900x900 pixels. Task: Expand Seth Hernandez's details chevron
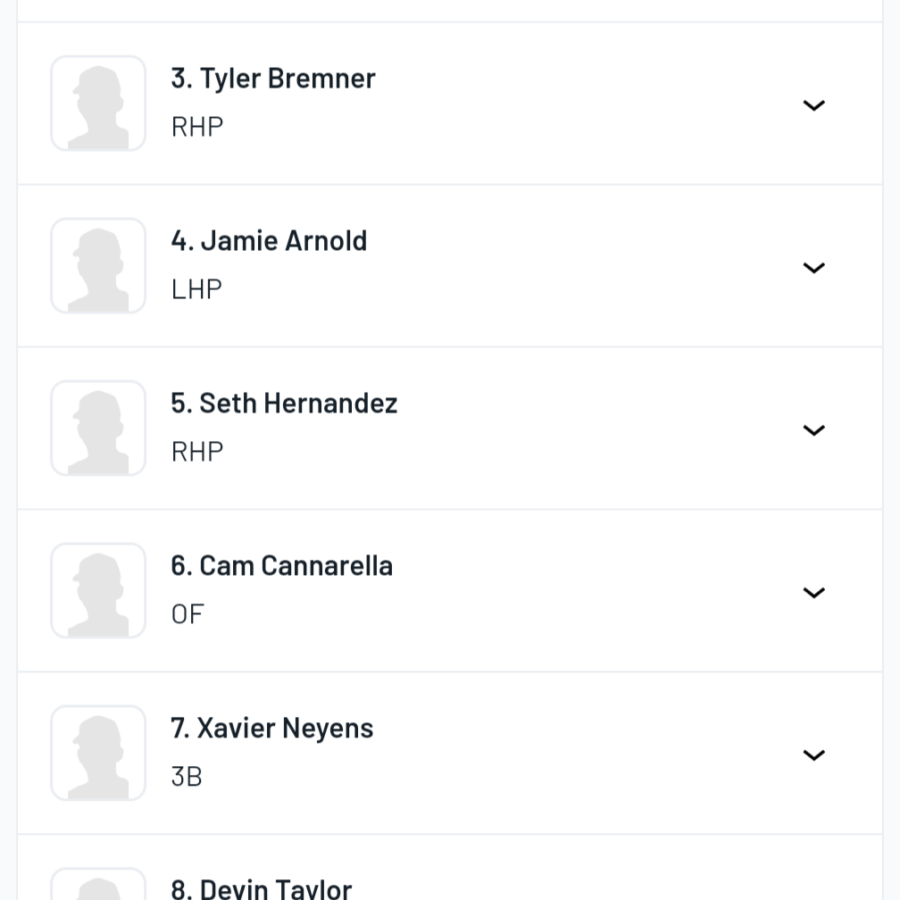(x=813, y=430)
